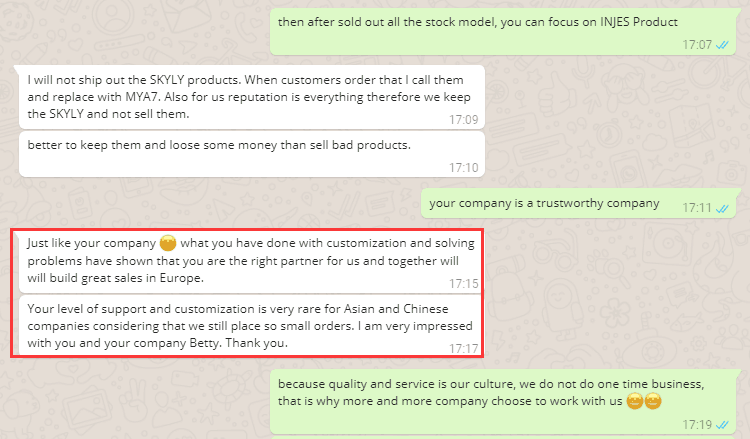
Task: Select the "I will not ship out the SKYLY" message
Action: click(x=250, y=97)
